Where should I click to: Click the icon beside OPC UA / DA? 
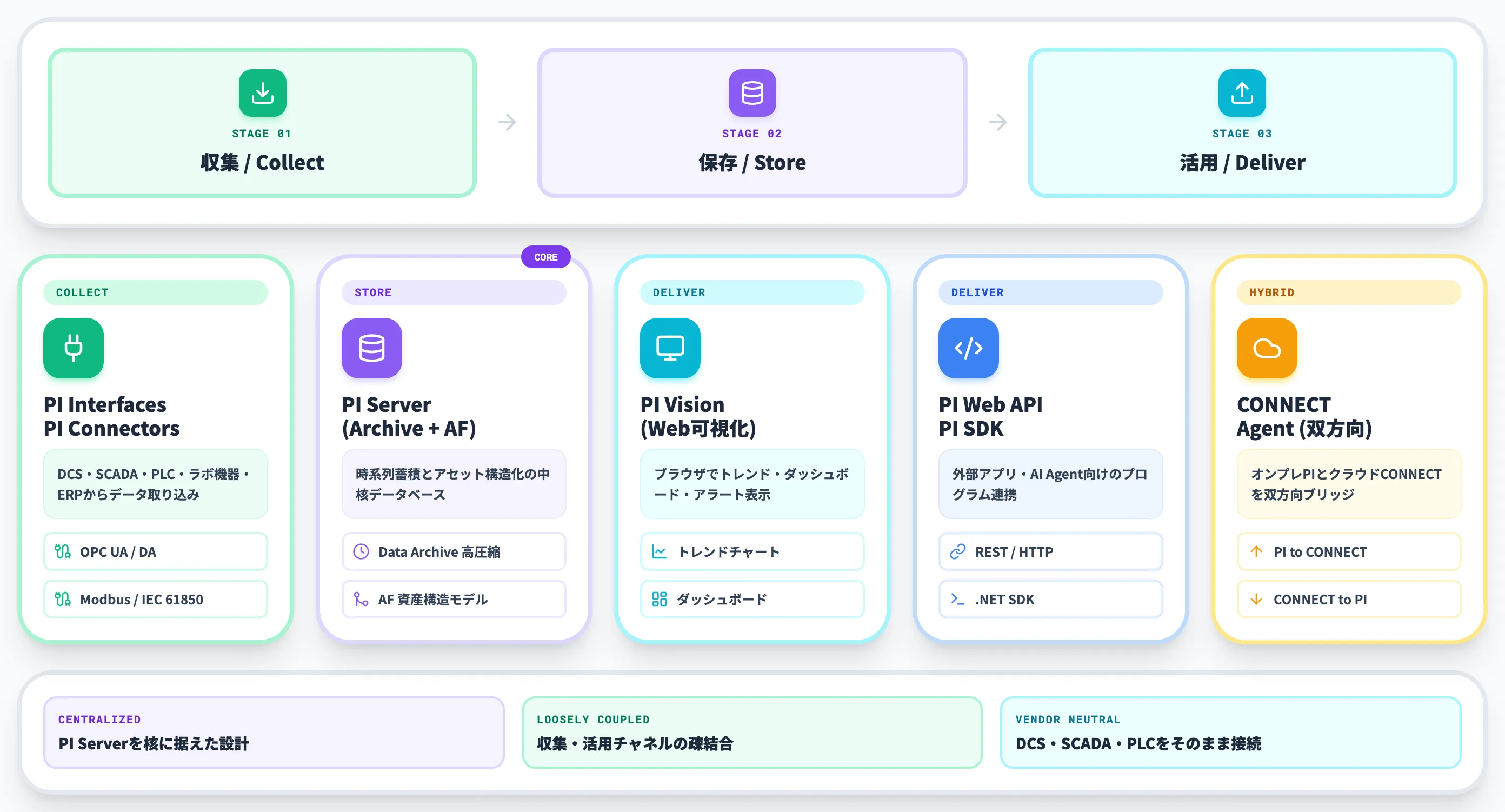pyautogui.click(x=63, y=551)
